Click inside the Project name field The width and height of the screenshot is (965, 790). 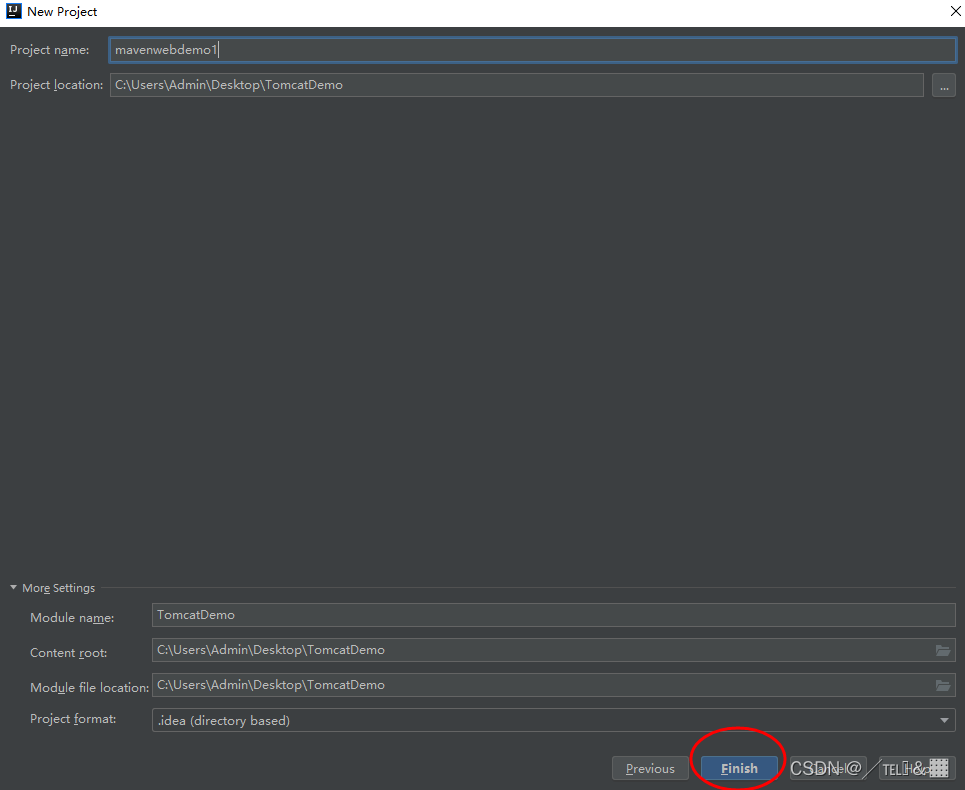pyautogui.click(x=400, y=49)
